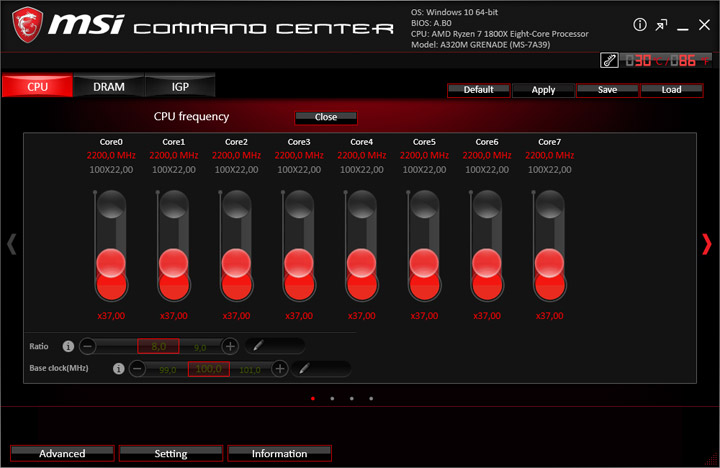Click the Base clock value 99,0
This screenshot has width=720, height=468.
click(168, 370)
